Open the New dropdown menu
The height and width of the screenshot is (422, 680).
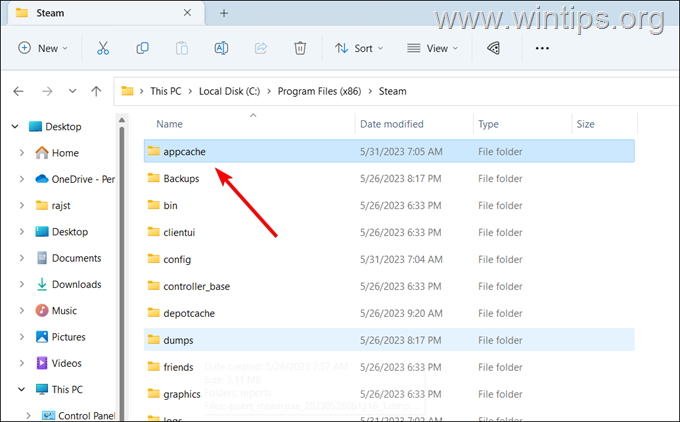pyautogui.click(x=43, y=48)
